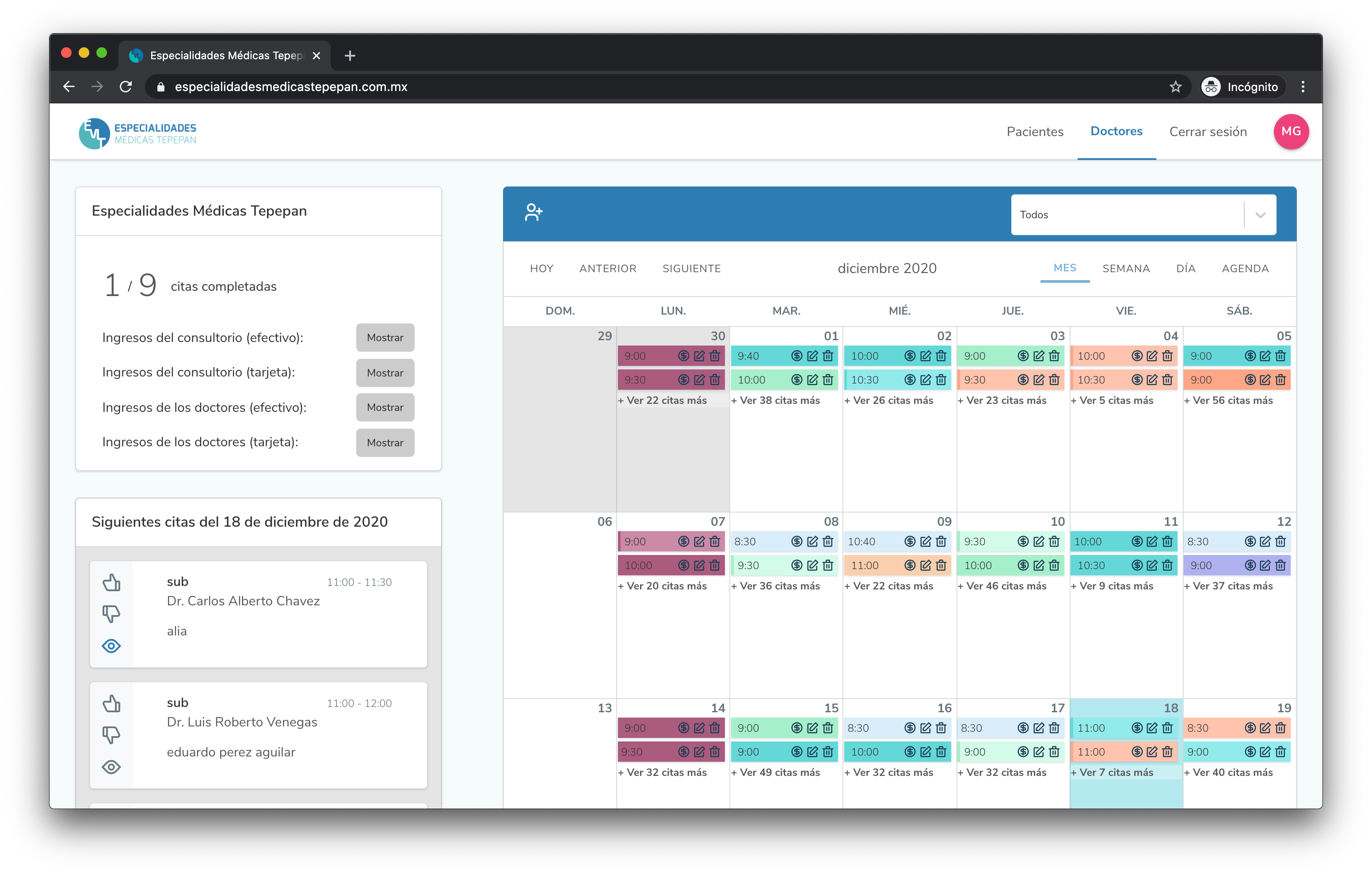Edit the 11:00 appointment on December 09
The width and height of the screenshot is (1372, 874).
(x=925, y=566)
